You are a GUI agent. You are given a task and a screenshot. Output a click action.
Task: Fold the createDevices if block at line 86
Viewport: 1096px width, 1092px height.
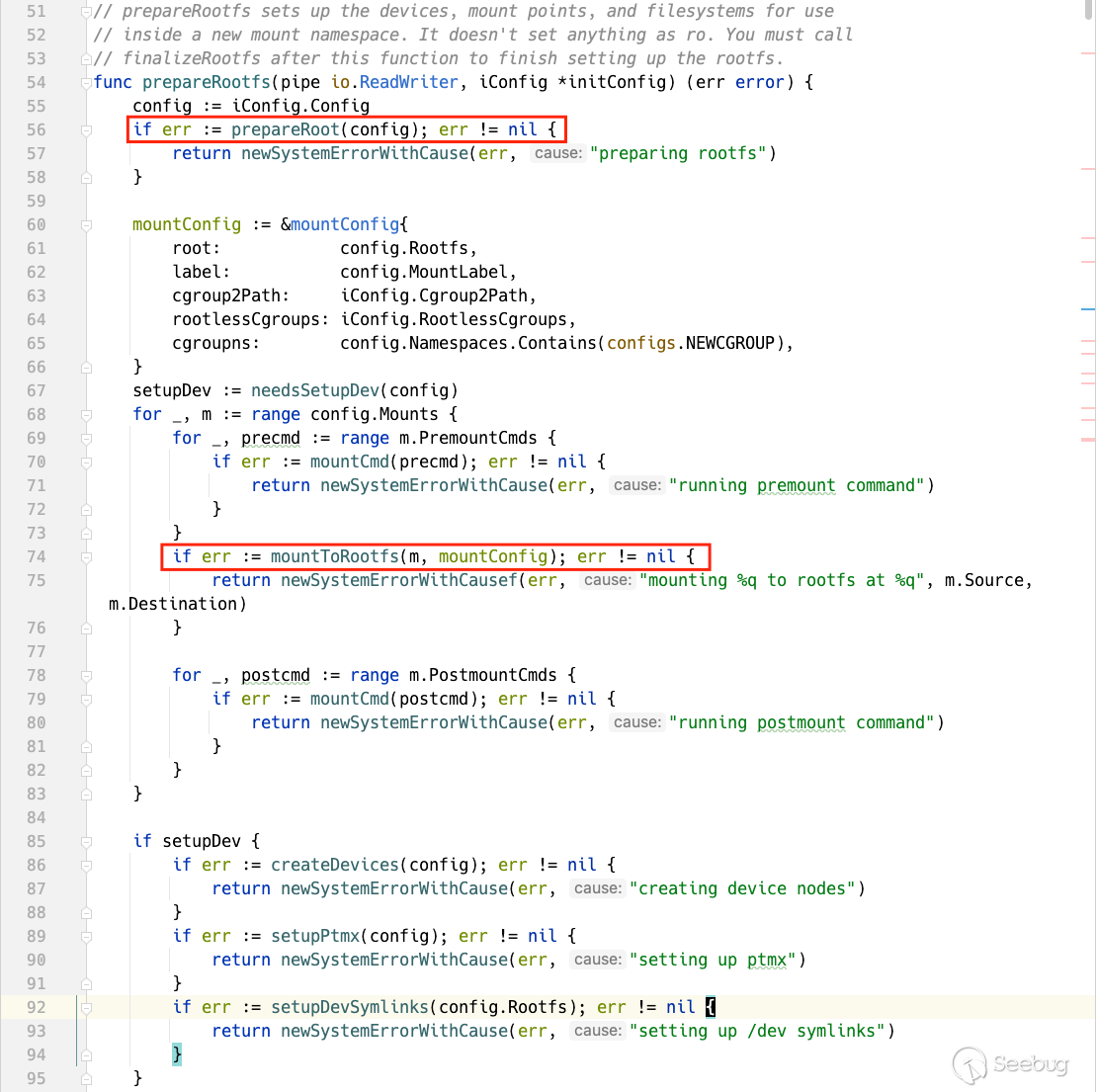pos(86,866)
